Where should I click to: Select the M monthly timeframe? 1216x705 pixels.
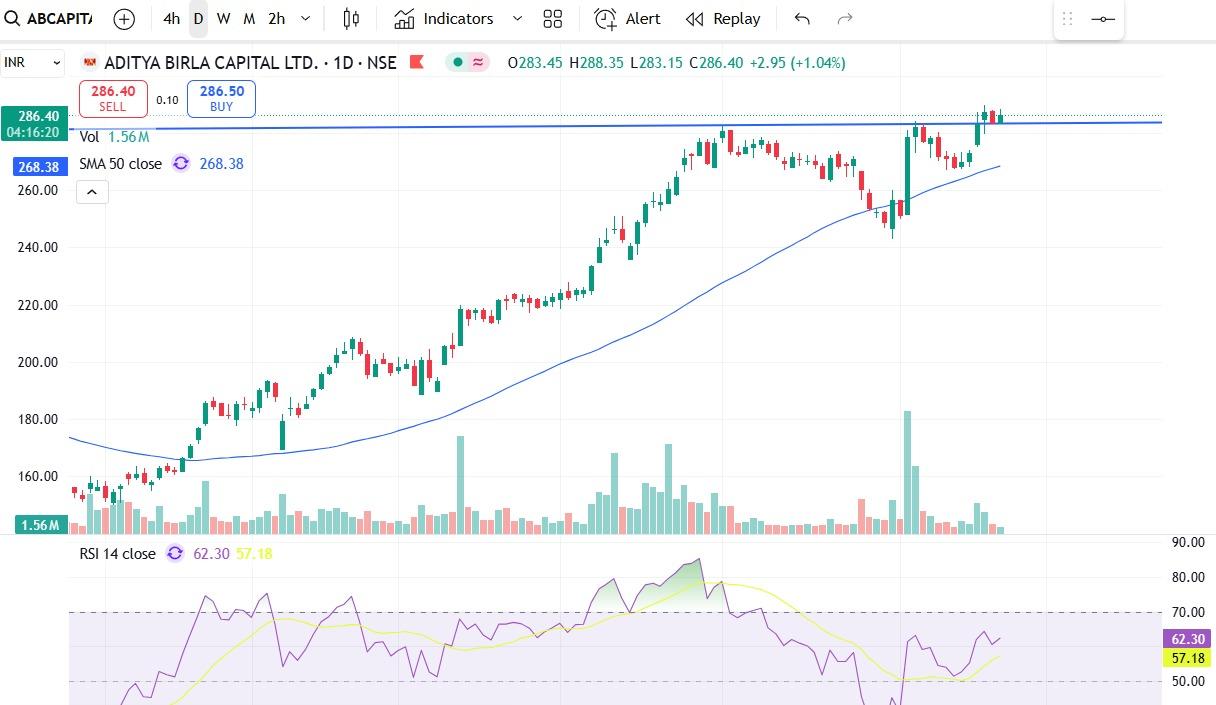249,18
